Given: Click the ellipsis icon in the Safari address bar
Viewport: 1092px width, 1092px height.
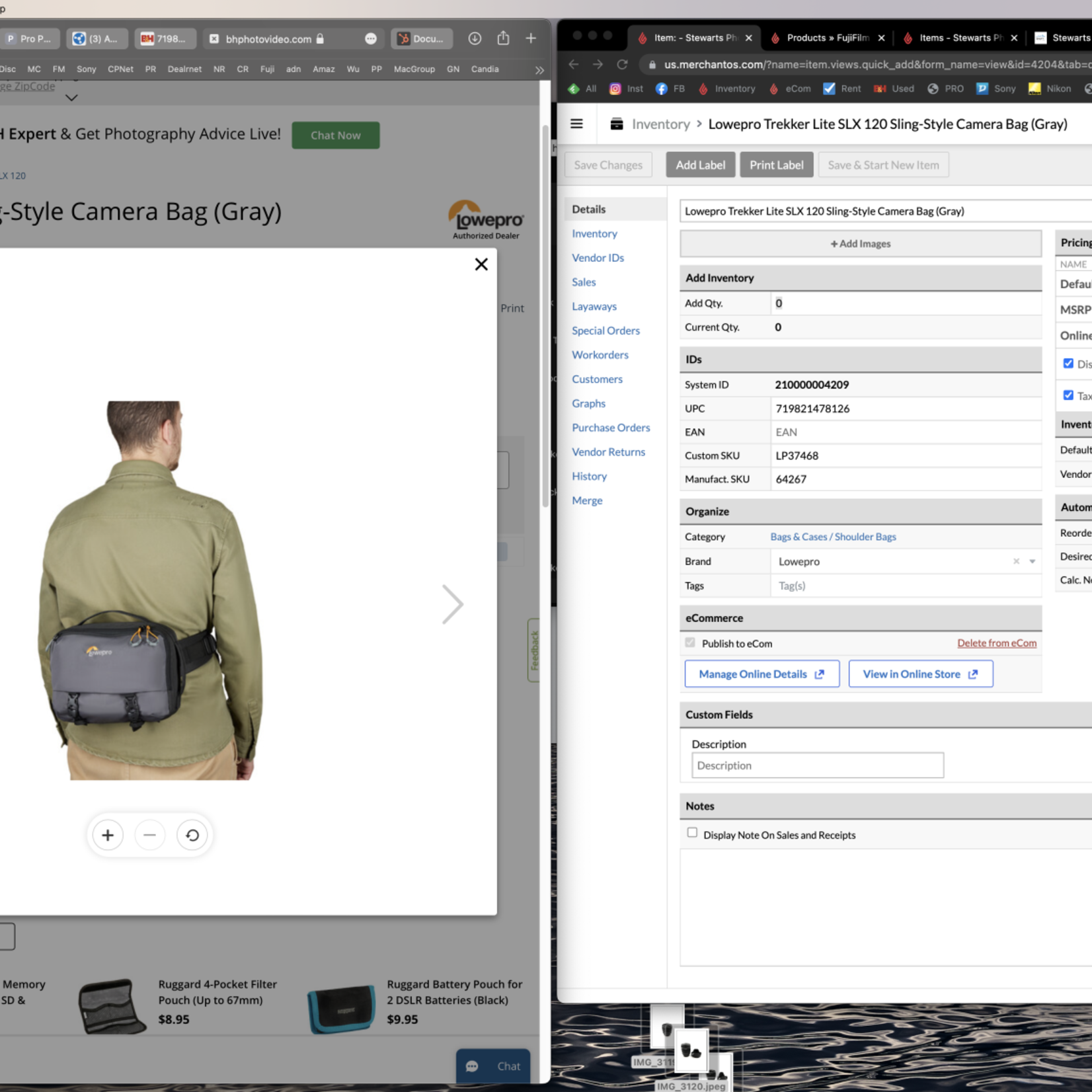Looking at the screenshot, I should 371,39.
